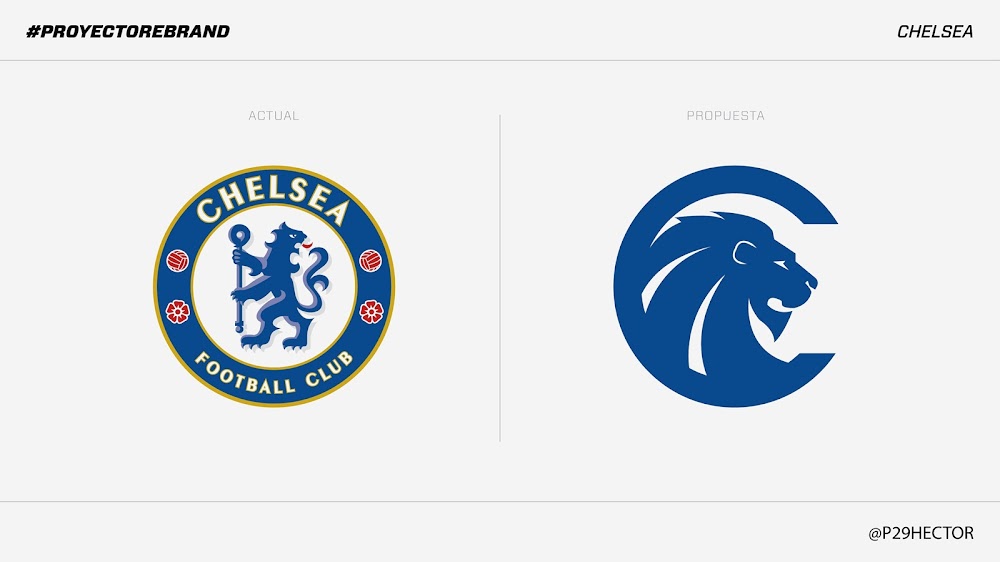The height and width of the screenshot is (562, 1000).
Task: Click FOOTBALL CLUB text in the crest
Action: pyautogui.click(x=274, y=373)
